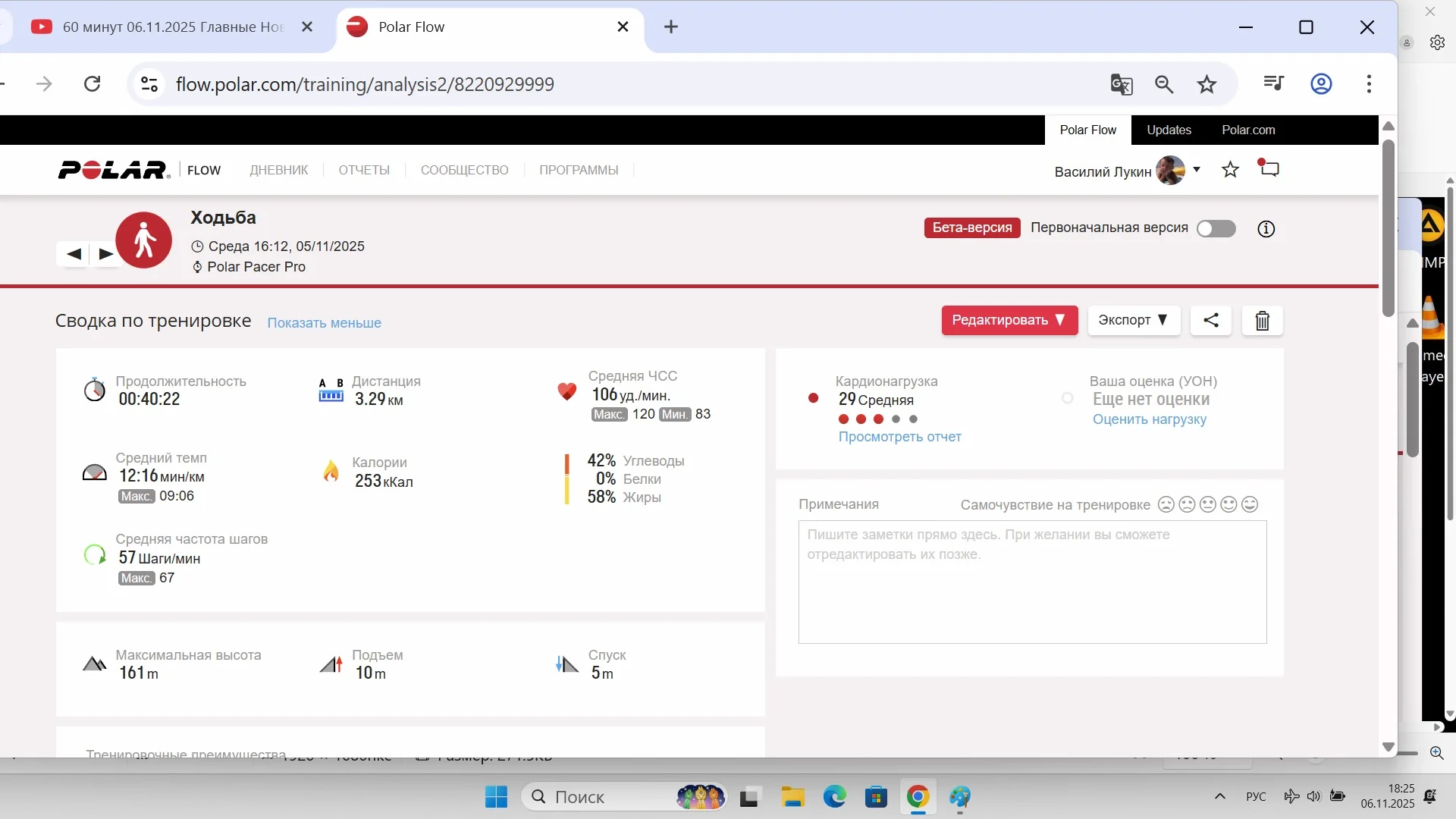Image resolution: width=1456 pixels, height=819 pixels.
Task: Click the Google Translate icon in address bar
Action: [1121, 84]
